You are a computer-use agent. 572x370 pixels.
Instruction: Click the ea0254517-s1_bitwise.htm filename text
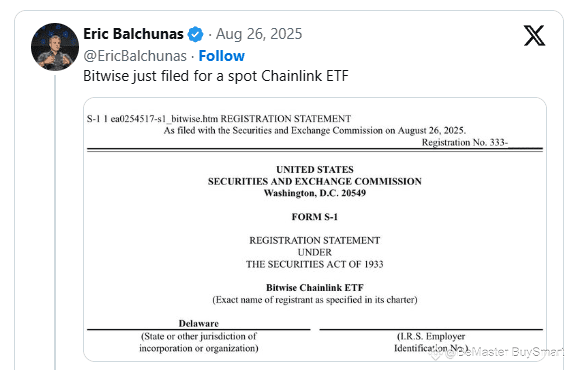tap(164, 119)
